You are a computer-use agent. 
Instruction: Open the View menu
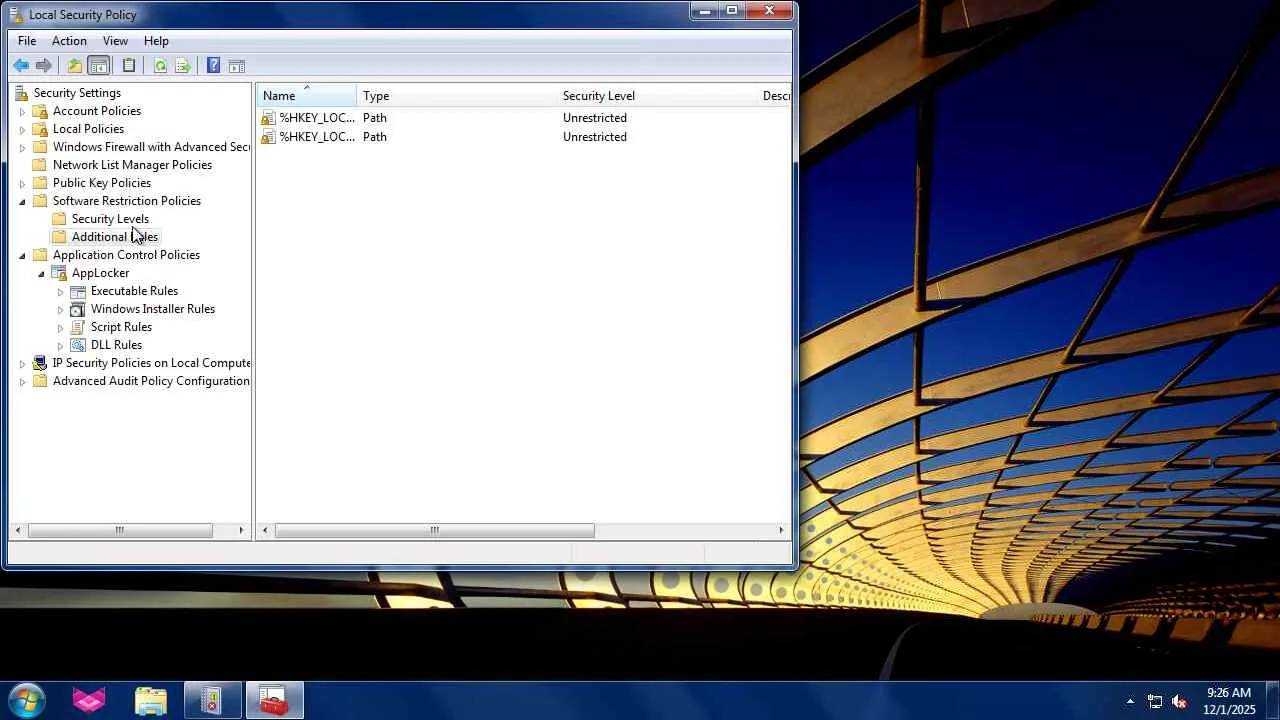click(115, 41)
